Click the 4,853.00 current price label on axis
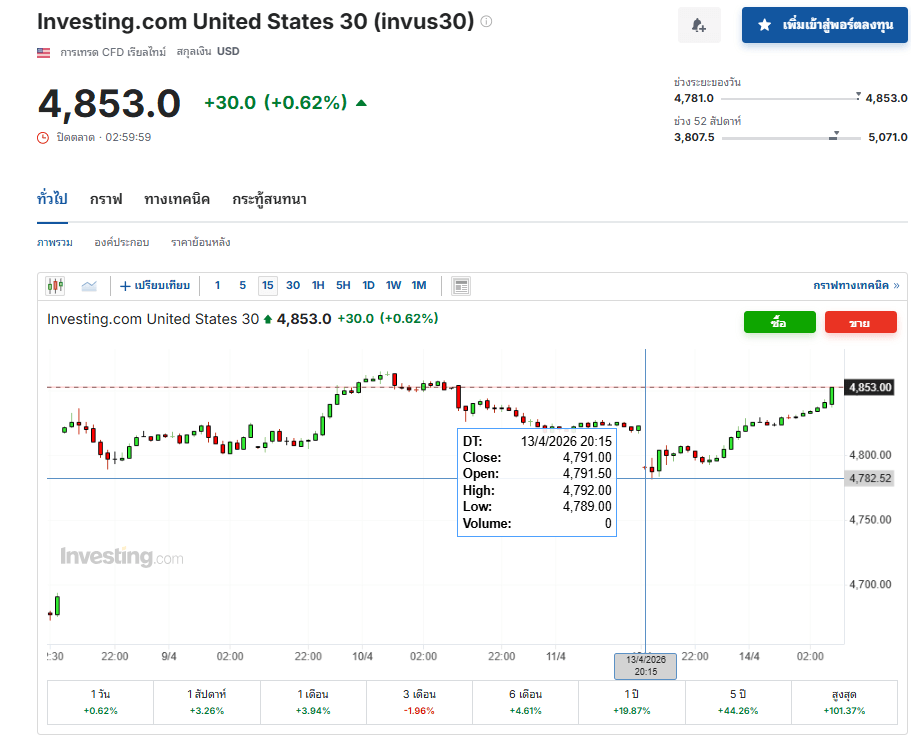Viewport: 911px width, 738px height. (x=870, y=388)
